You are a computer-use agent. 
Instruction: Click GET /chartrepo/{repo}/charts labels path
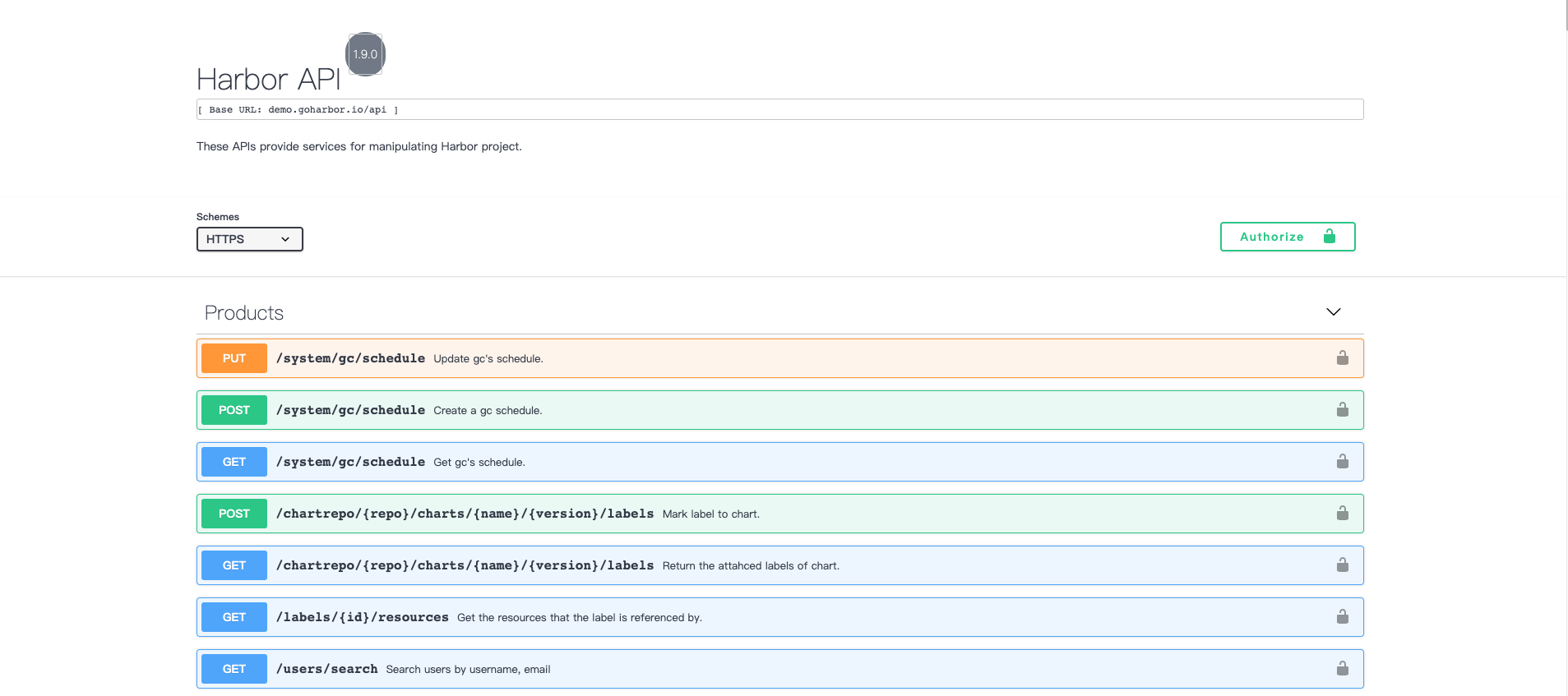click(x=465, y=565)
